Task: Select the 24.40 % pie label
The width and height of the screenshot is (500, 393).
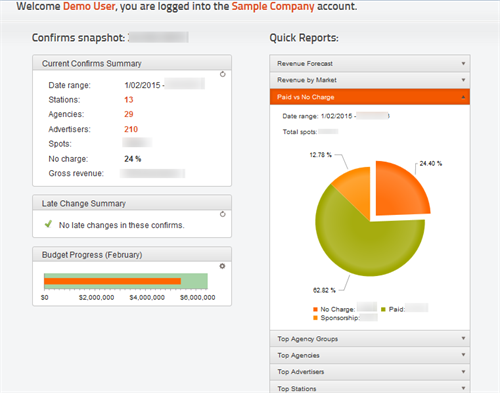Action: (431, 164)
